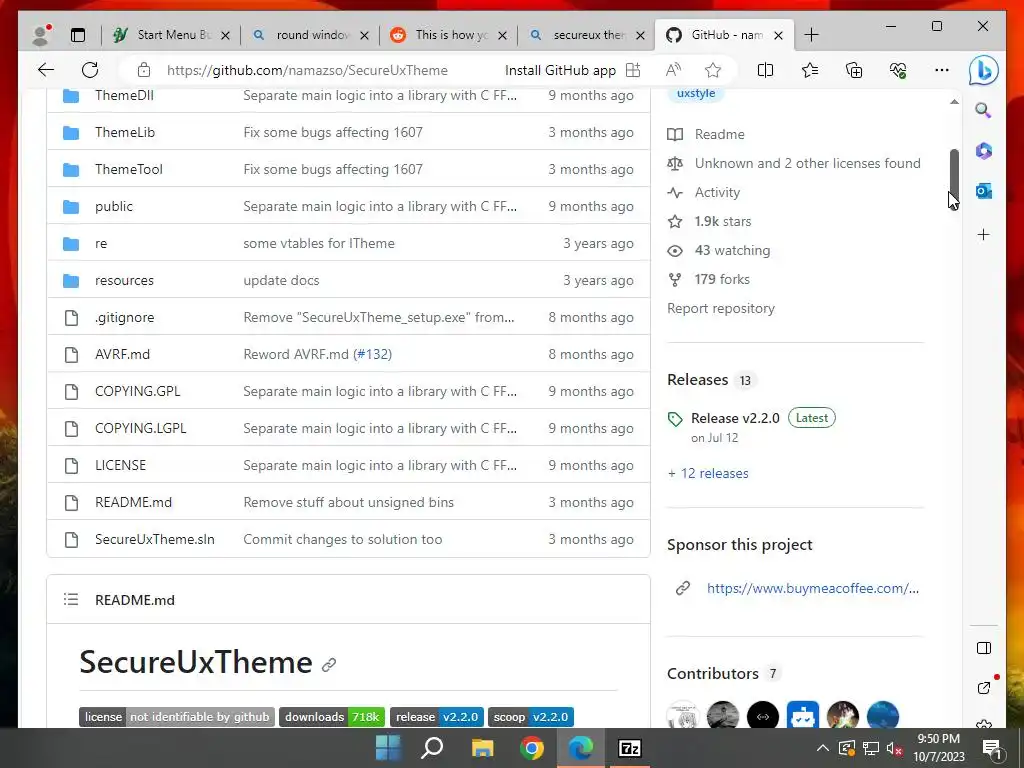The height and width of the screenshot is (768, 1024).
Task: Click Report repository link
Action: coord(721,308)
